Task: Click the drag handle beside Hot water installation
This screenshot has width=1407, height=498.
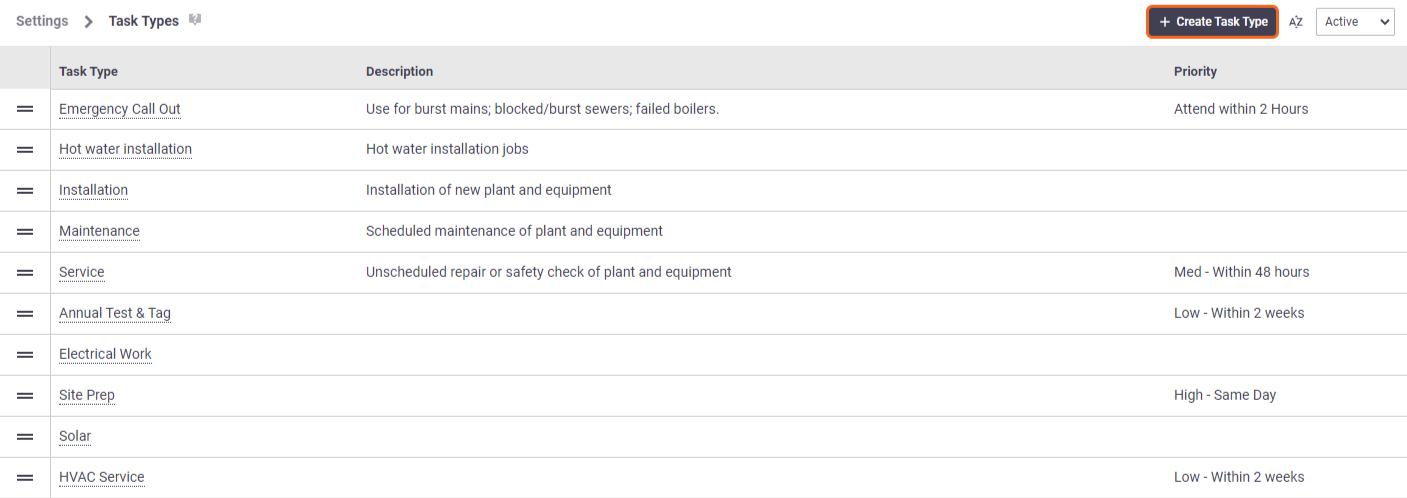Action: (25, 150)
